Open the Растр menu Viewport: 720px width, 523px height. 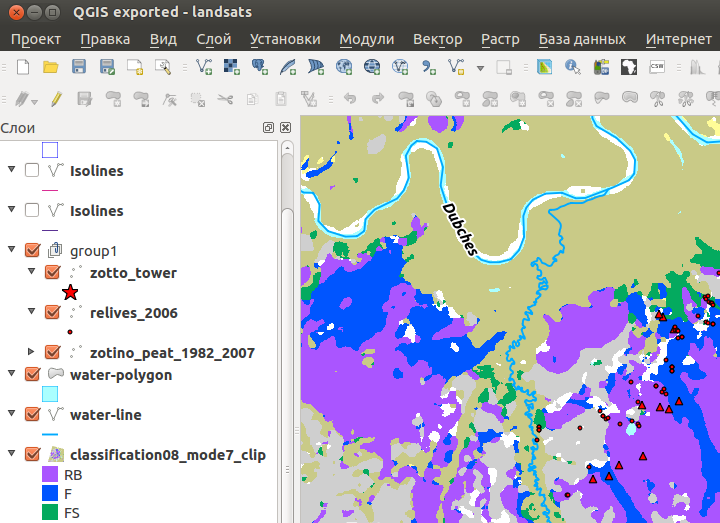(x=500, y=39)
